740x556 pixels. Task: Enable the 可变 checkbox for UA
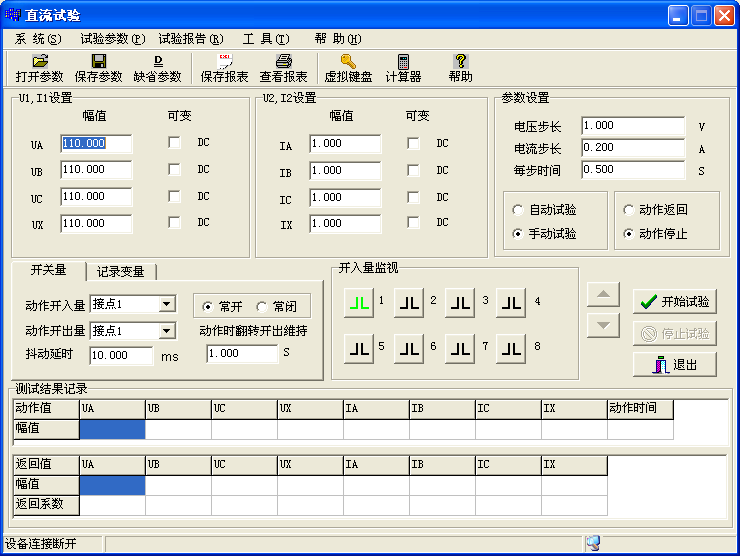[x=175, y=143]
